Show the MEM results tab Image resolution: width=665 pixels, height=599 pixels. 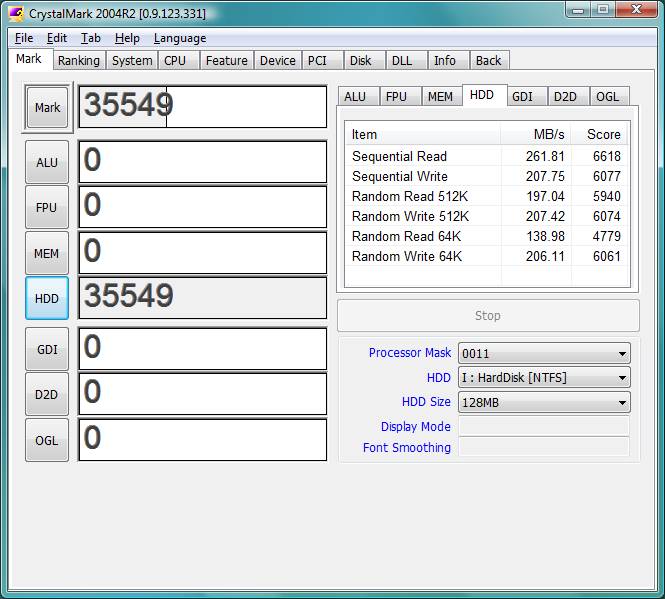(440, 97)
